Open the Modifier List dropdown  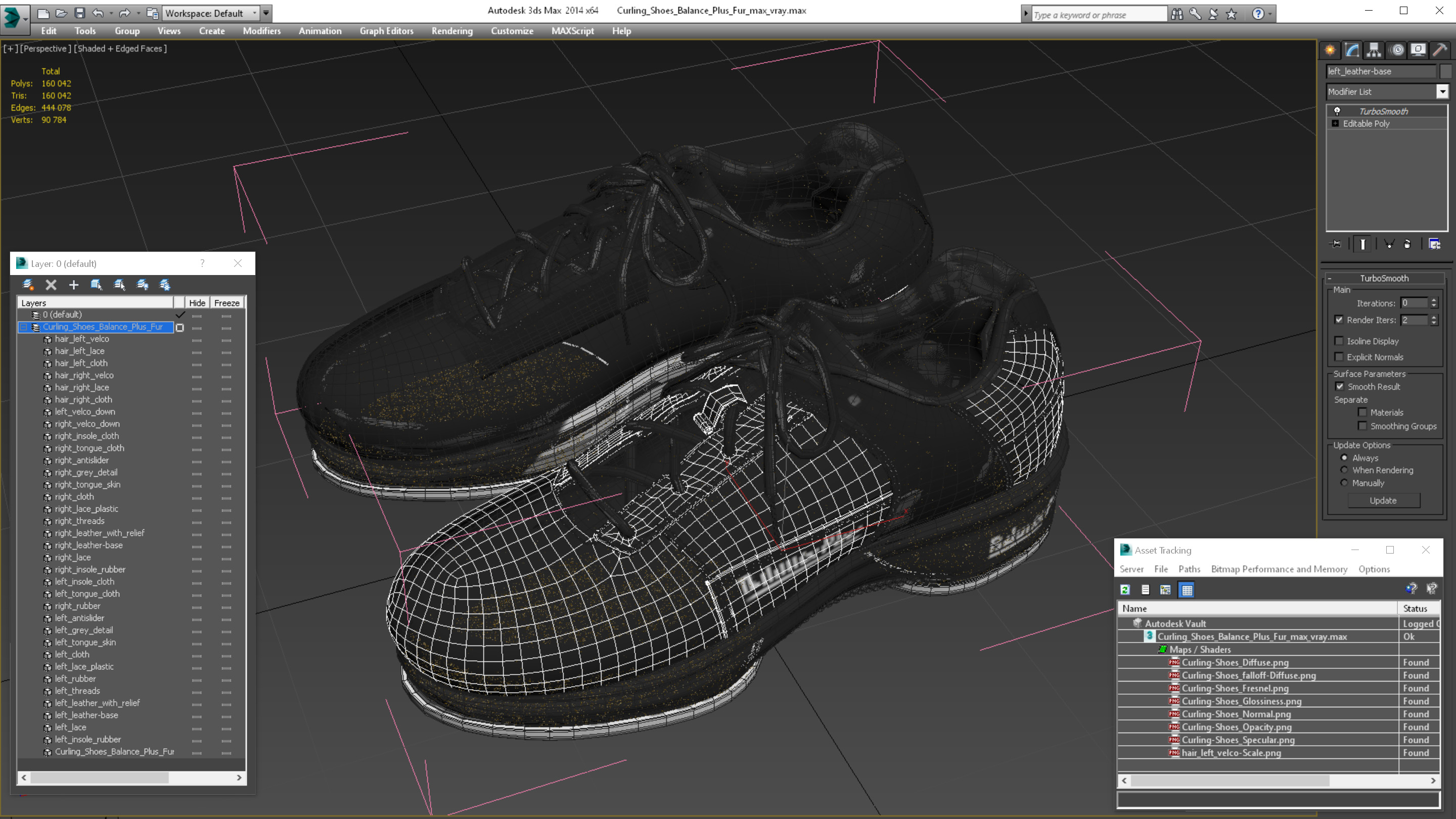(1442, 92)
